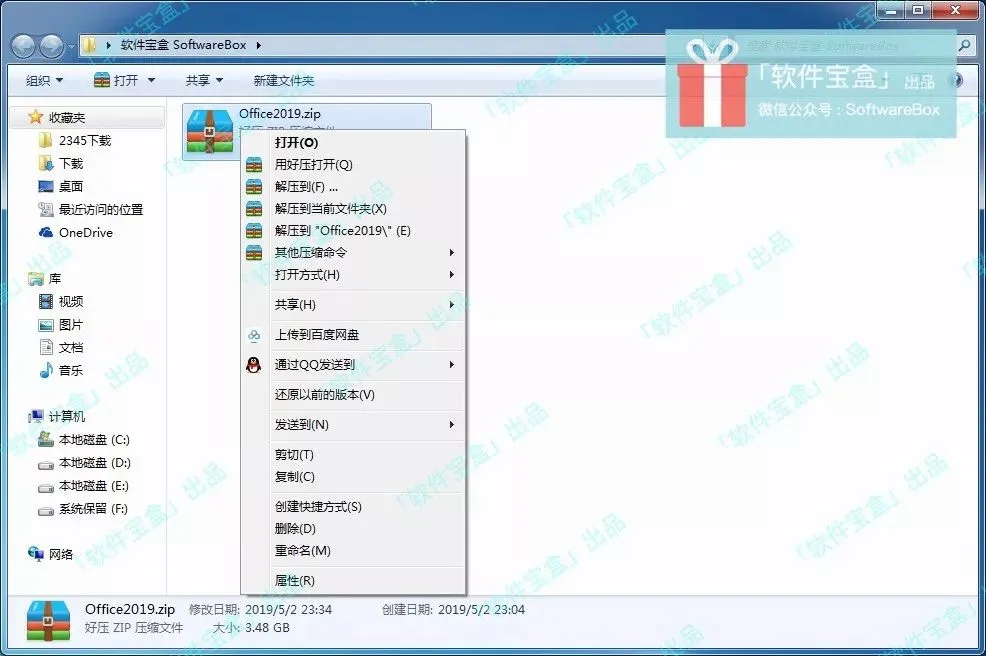Open the 组织 dropdown menu
This screenshot has height=656, width=986.
tap(44, 81)
